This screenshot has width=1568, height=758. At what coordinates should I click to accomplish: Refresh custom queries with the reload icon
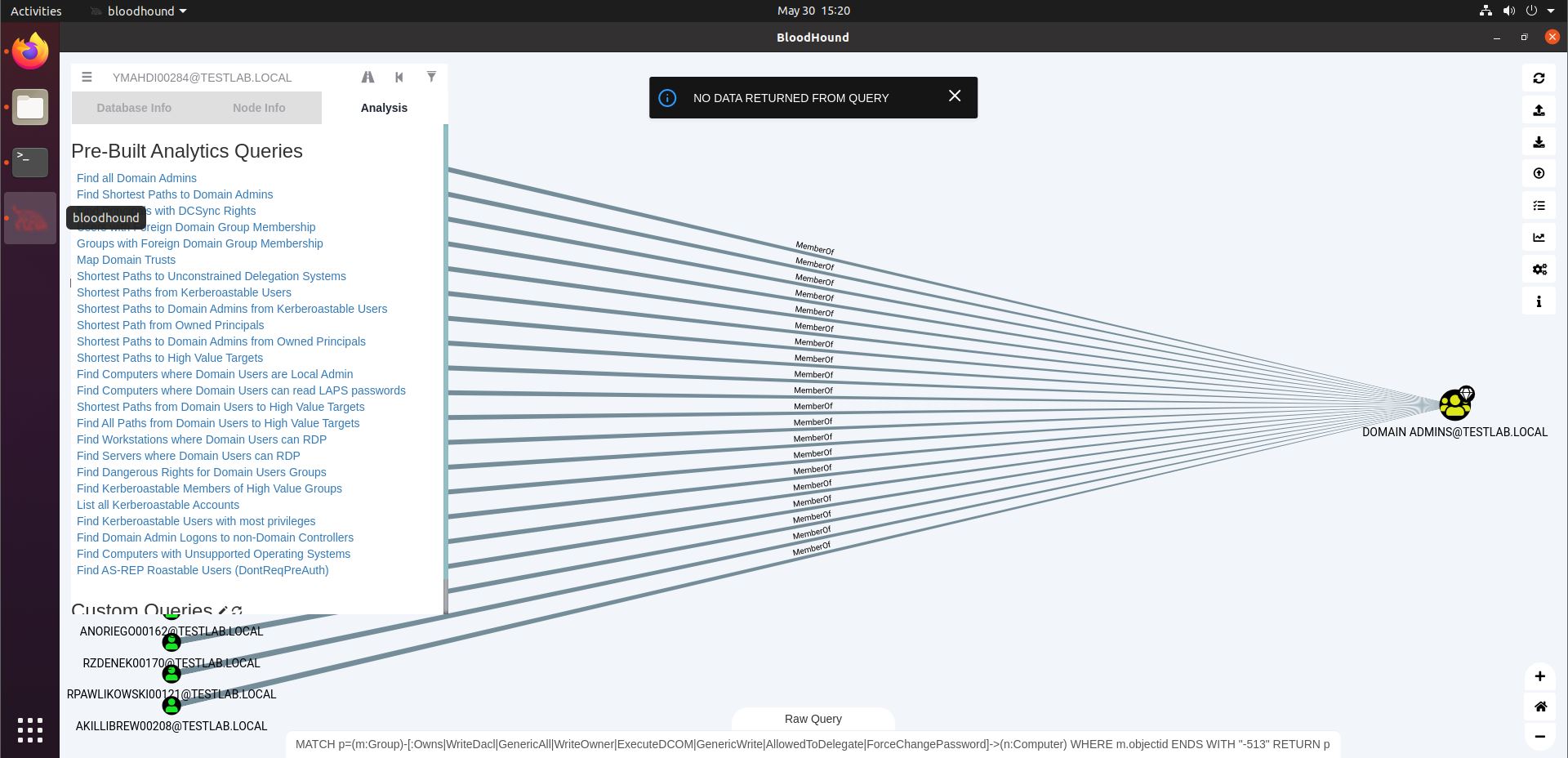[237, 610]
